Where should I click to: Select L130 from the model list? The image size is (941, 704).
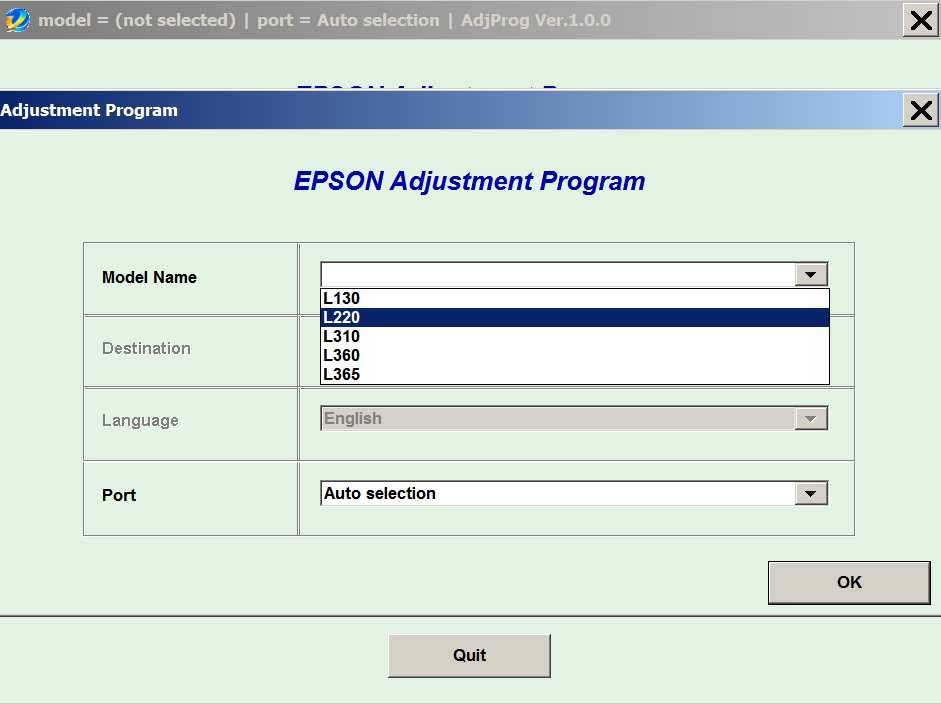pyautogui.click(x=575, y=298)
